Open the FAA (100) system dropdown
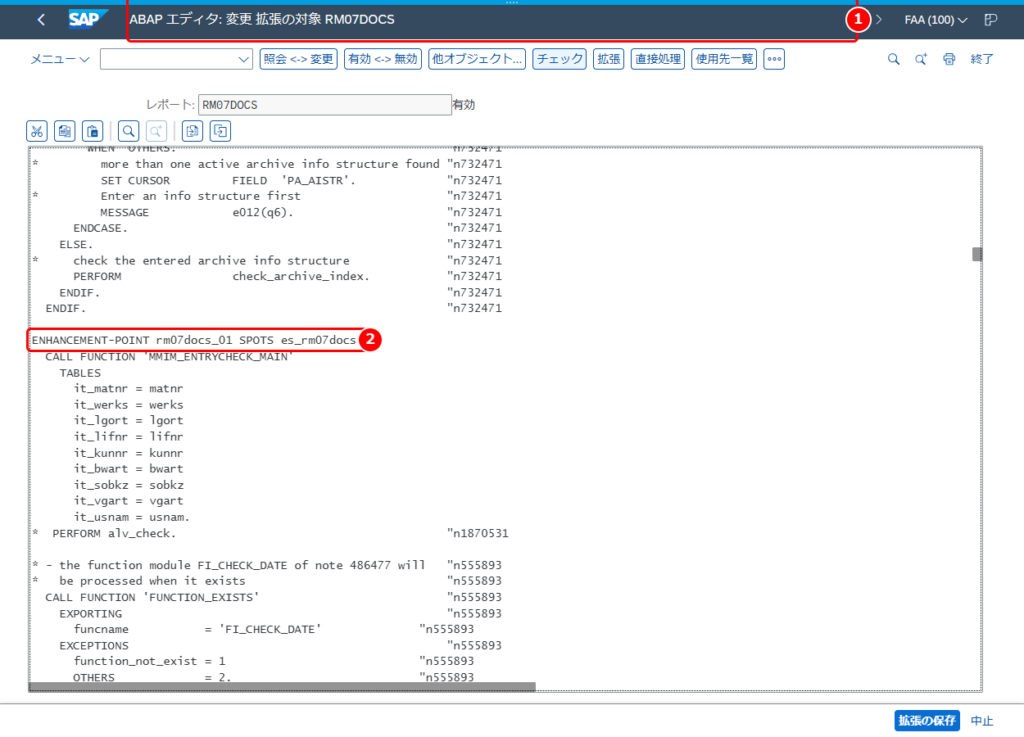Image resolution: width=1024 pixels, height=737 pixels. click(x=936, y=20)
